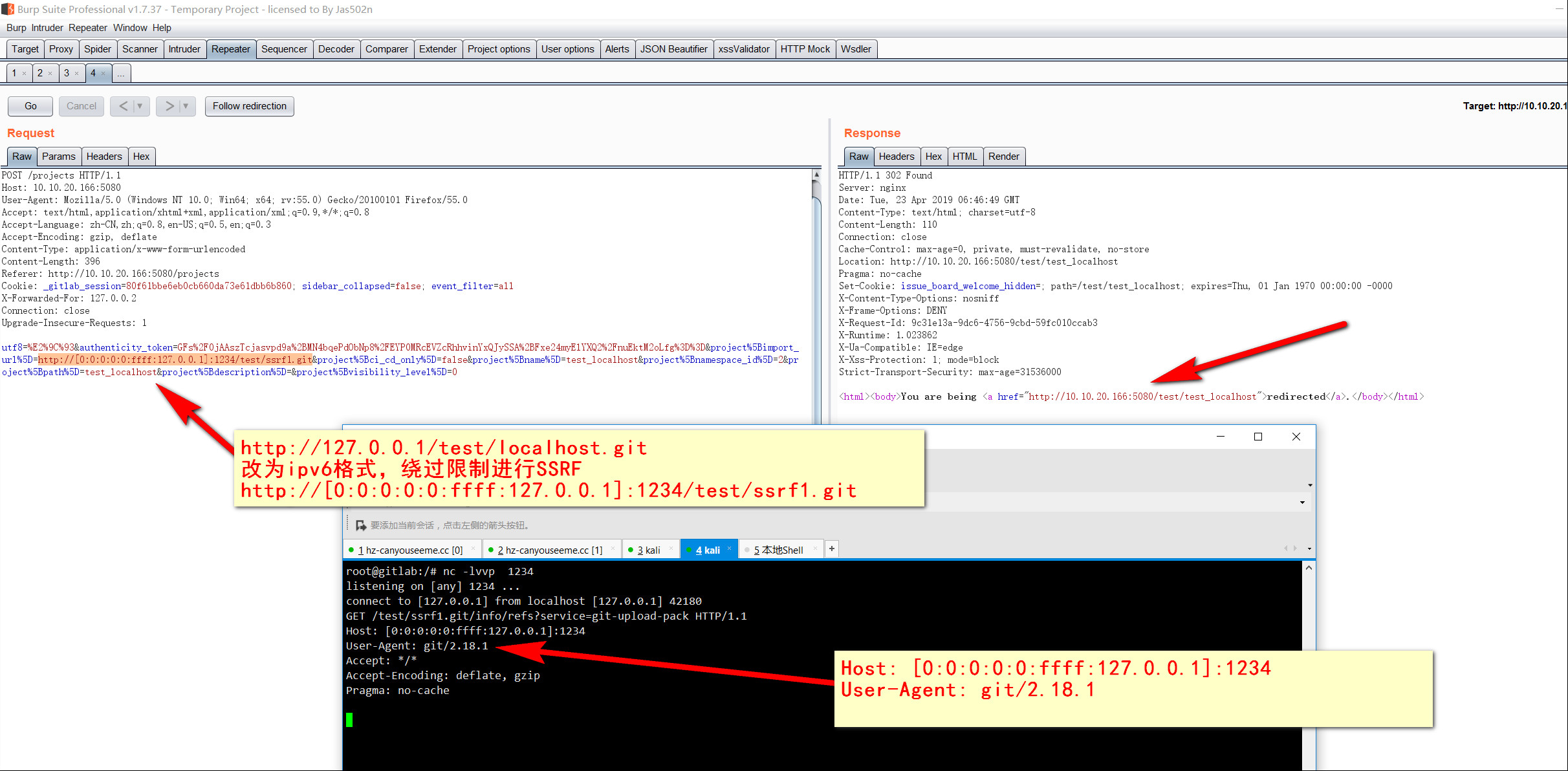Switch to the Decoder tool tab
1568x771 pixels.
(x=336, y=49)
